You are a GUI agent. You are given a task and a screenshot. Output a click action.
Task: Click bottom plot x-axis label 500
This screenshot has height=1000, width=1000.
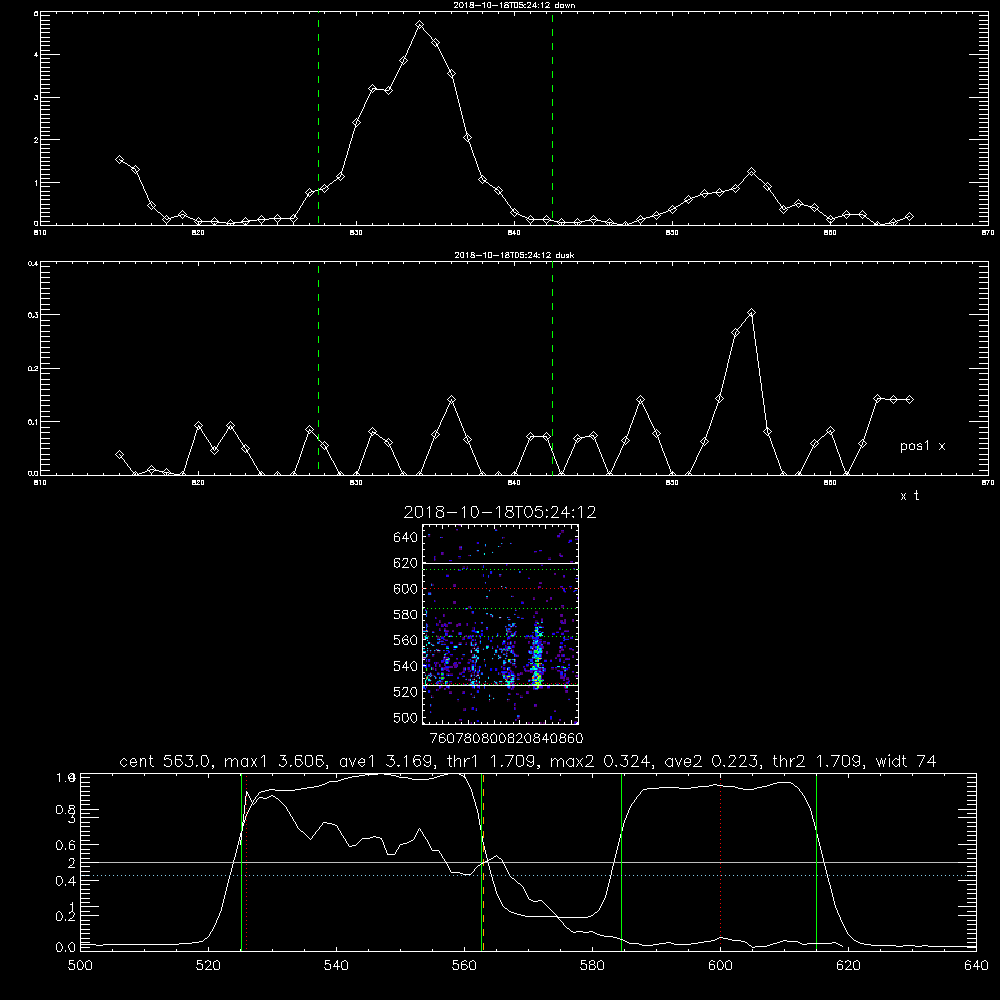80,966
